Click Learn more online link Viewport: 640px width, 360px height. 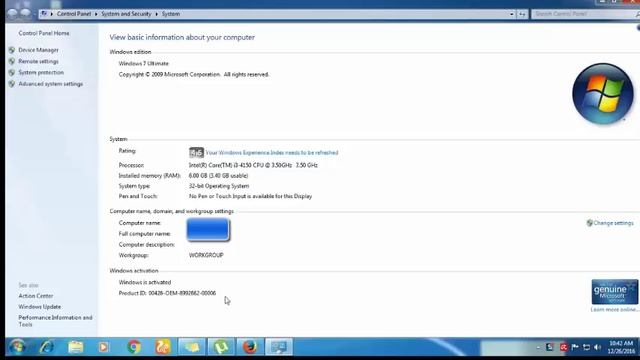pyautogui.click(x=614, y=310)
